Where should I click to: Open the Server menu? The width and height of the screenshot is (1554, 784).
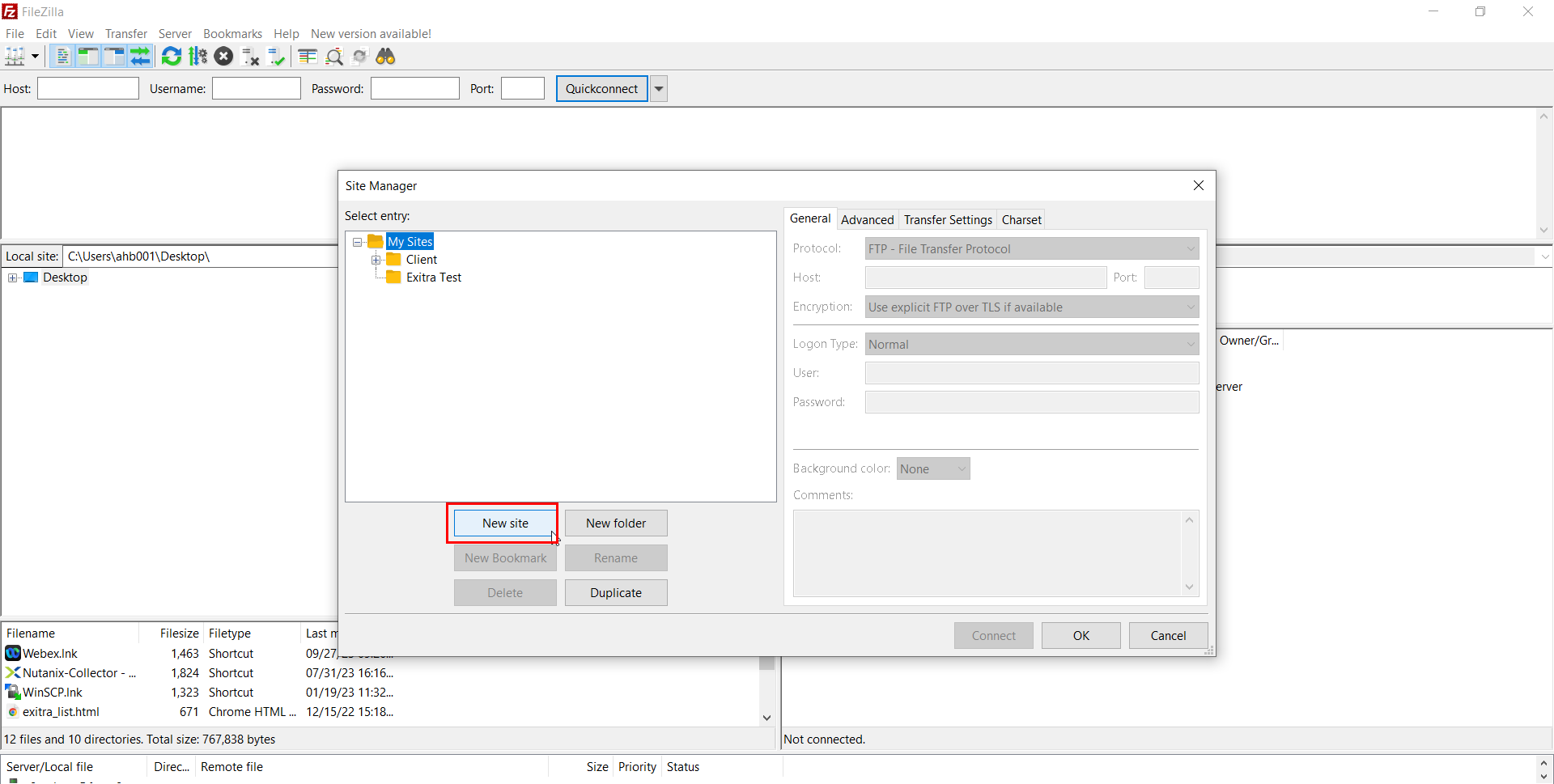point(175,34)
